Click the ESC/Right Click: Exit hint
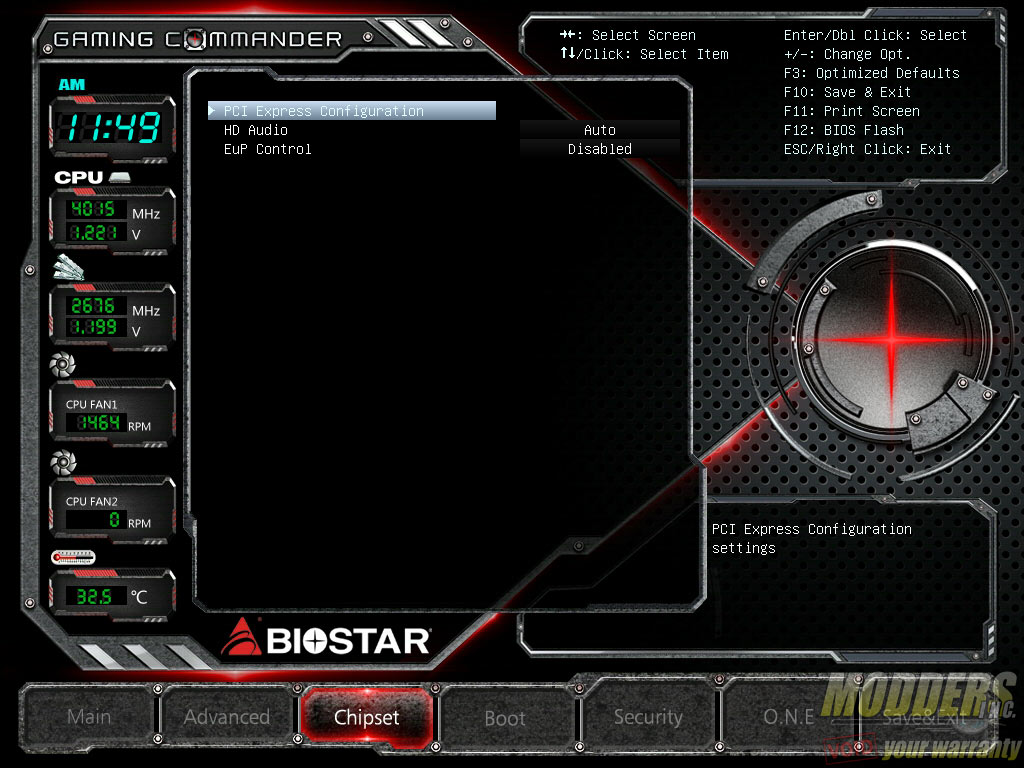Image resolution: width=1024 pixels, height=768 pixels. [867, 149]
